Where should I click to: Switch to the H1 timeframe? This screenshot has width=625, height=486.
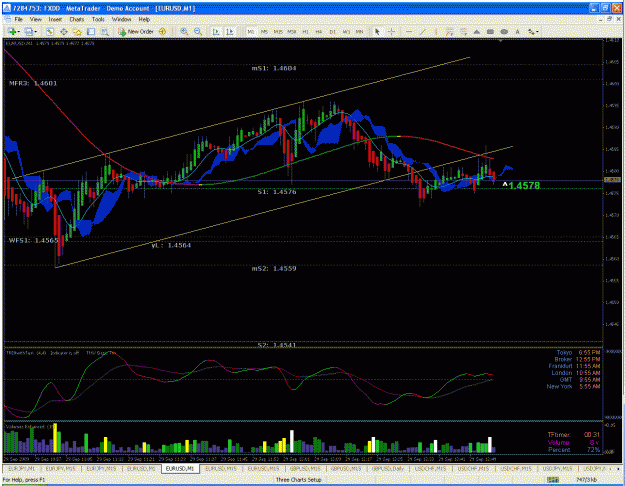pos(305,31)
